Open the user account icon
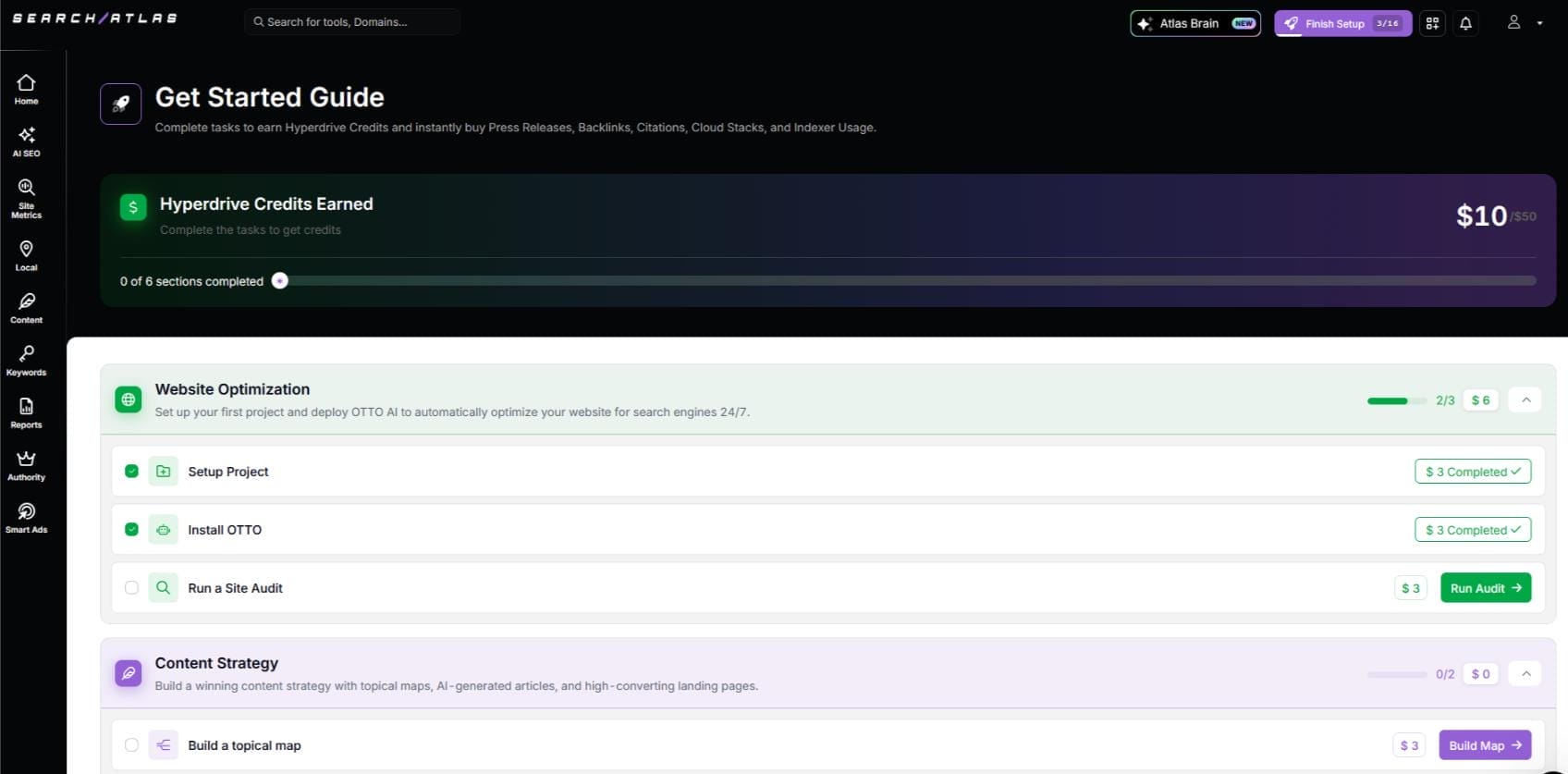Viewport: 1568px width, 774px height. (x=1513, y=22)
